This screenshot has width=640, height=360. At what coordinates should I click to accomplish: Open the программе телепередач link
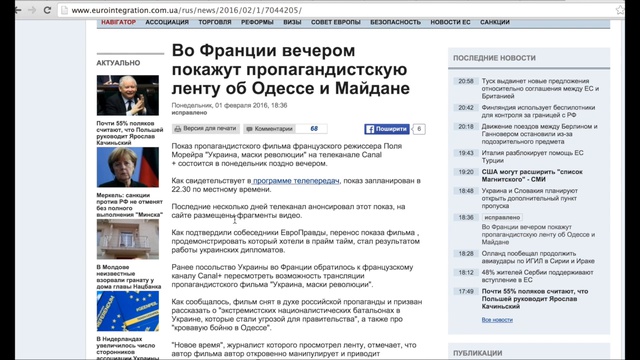[x=296, y=181]
